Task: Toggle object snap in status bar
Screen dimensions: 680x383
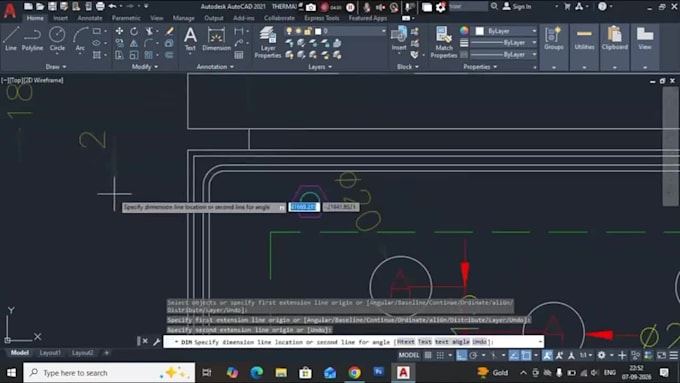Action: (526, 355)
